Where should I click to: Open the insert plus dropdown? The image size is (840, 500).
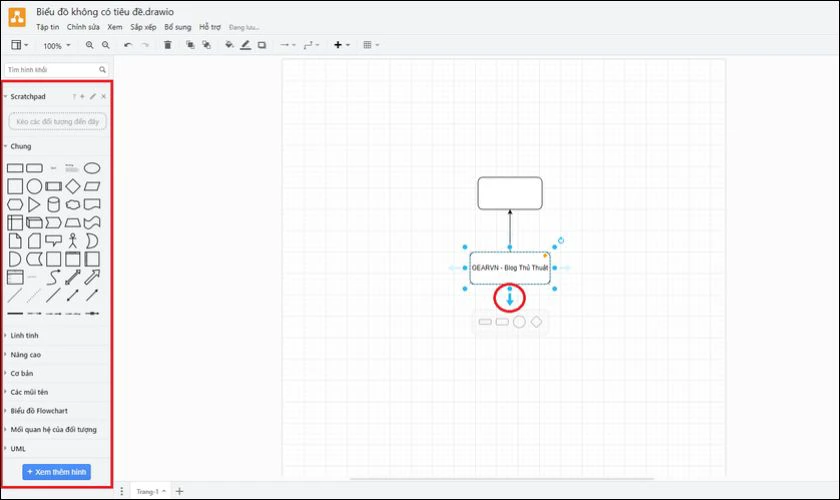click(x=342, y=45)
